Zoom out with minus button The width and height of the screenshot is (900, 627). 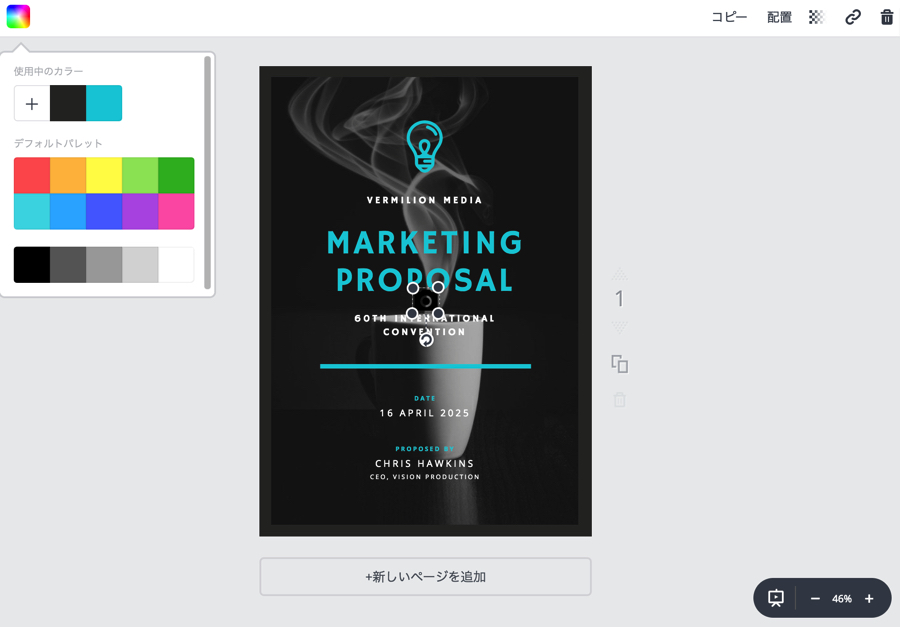click(x=815, y=598)
